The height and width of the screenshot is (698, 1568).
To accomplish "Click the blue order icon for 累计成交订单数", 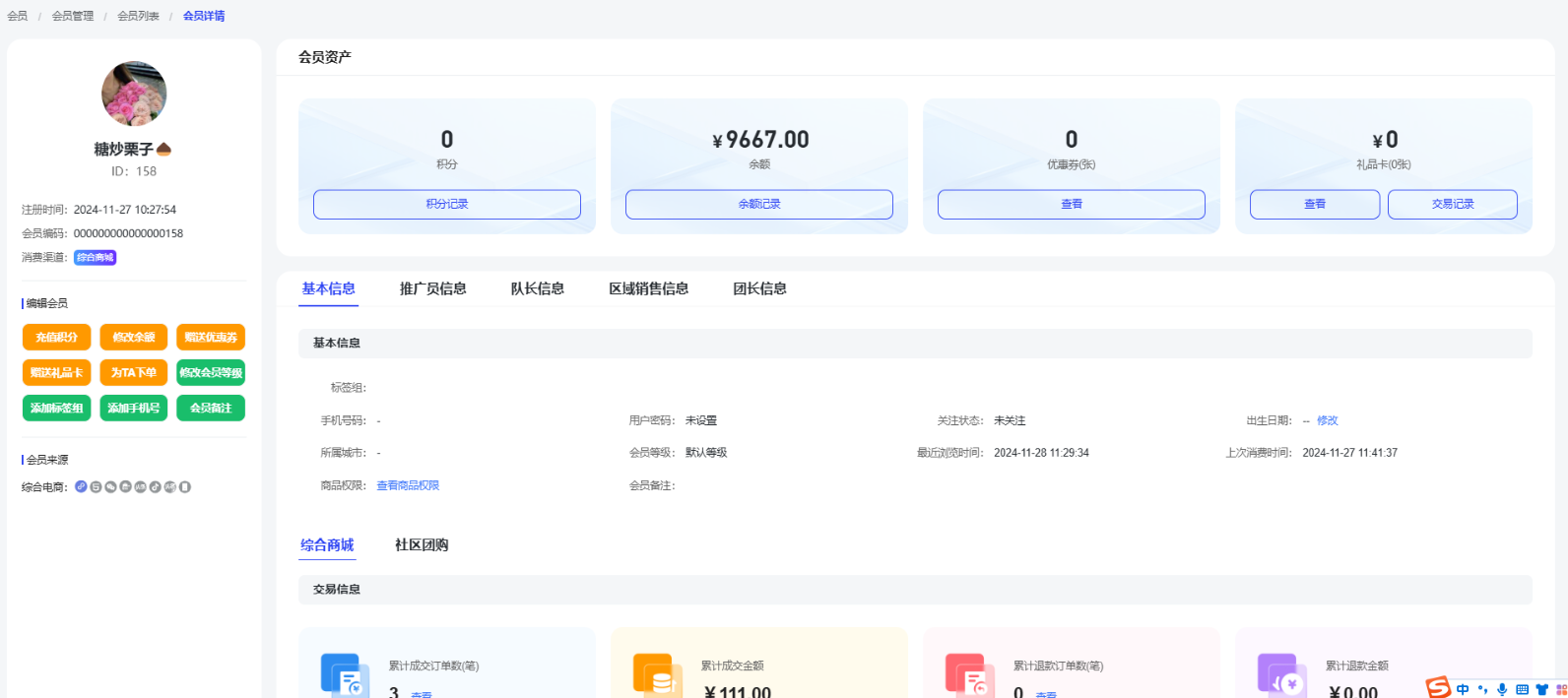I will click(344, 675).
